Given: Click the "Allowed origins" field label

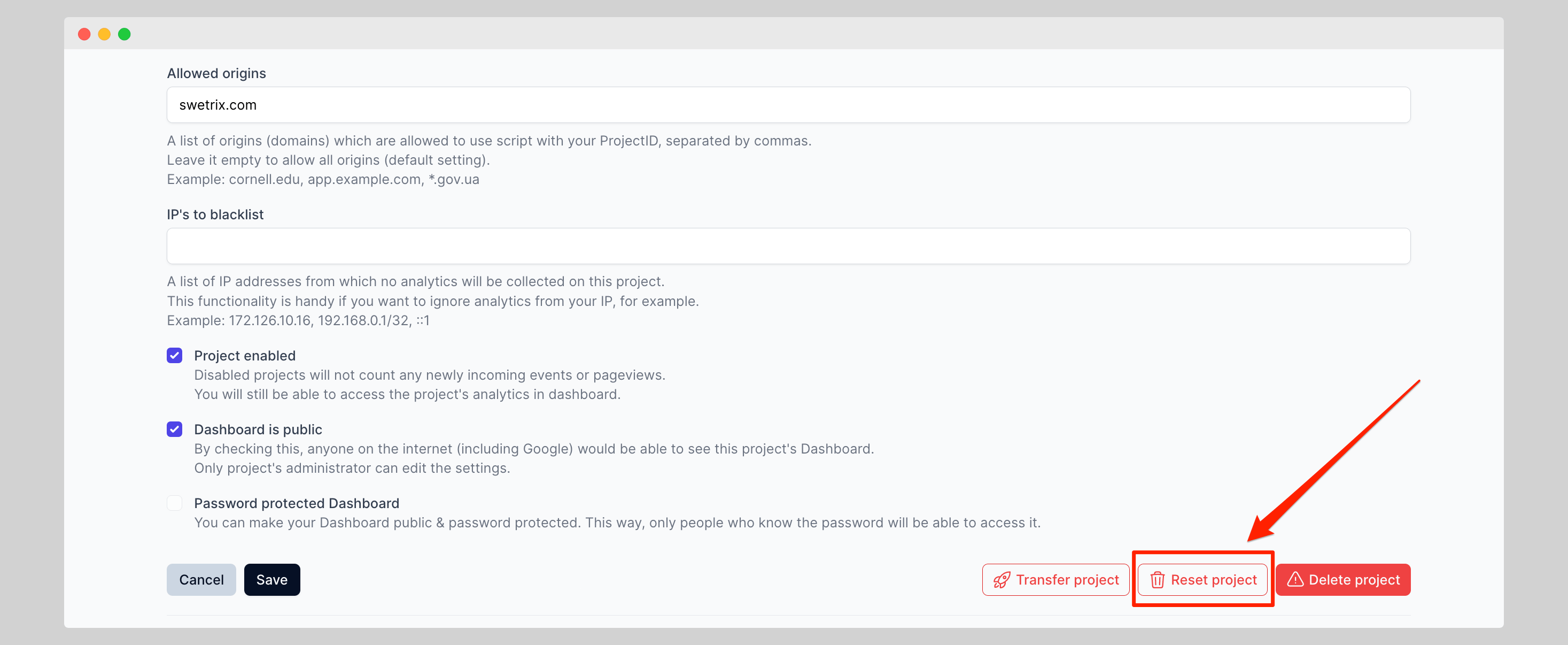Looking at the screenshot, I should tap(216, 73).
